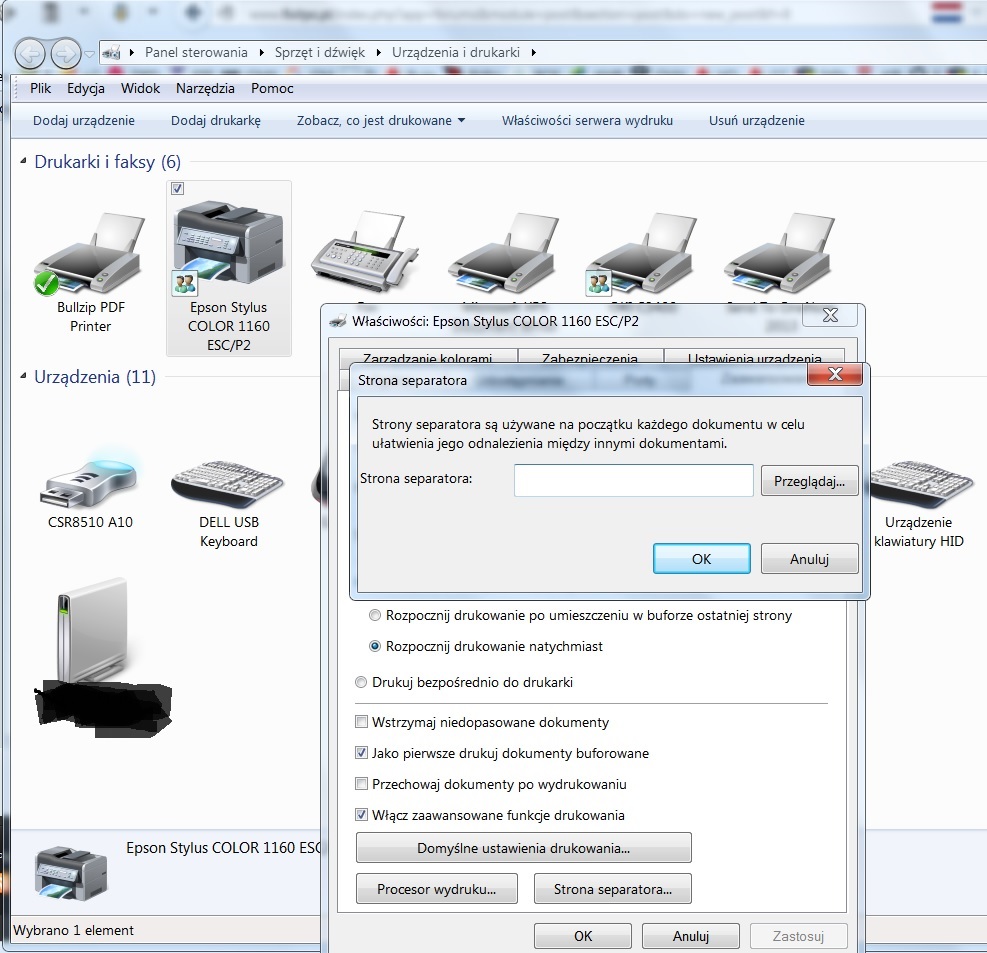Click 'Panel sterowania' in the address breadcrumb
The width and height of the screenshot is (987, 953).
click(196, 53)
